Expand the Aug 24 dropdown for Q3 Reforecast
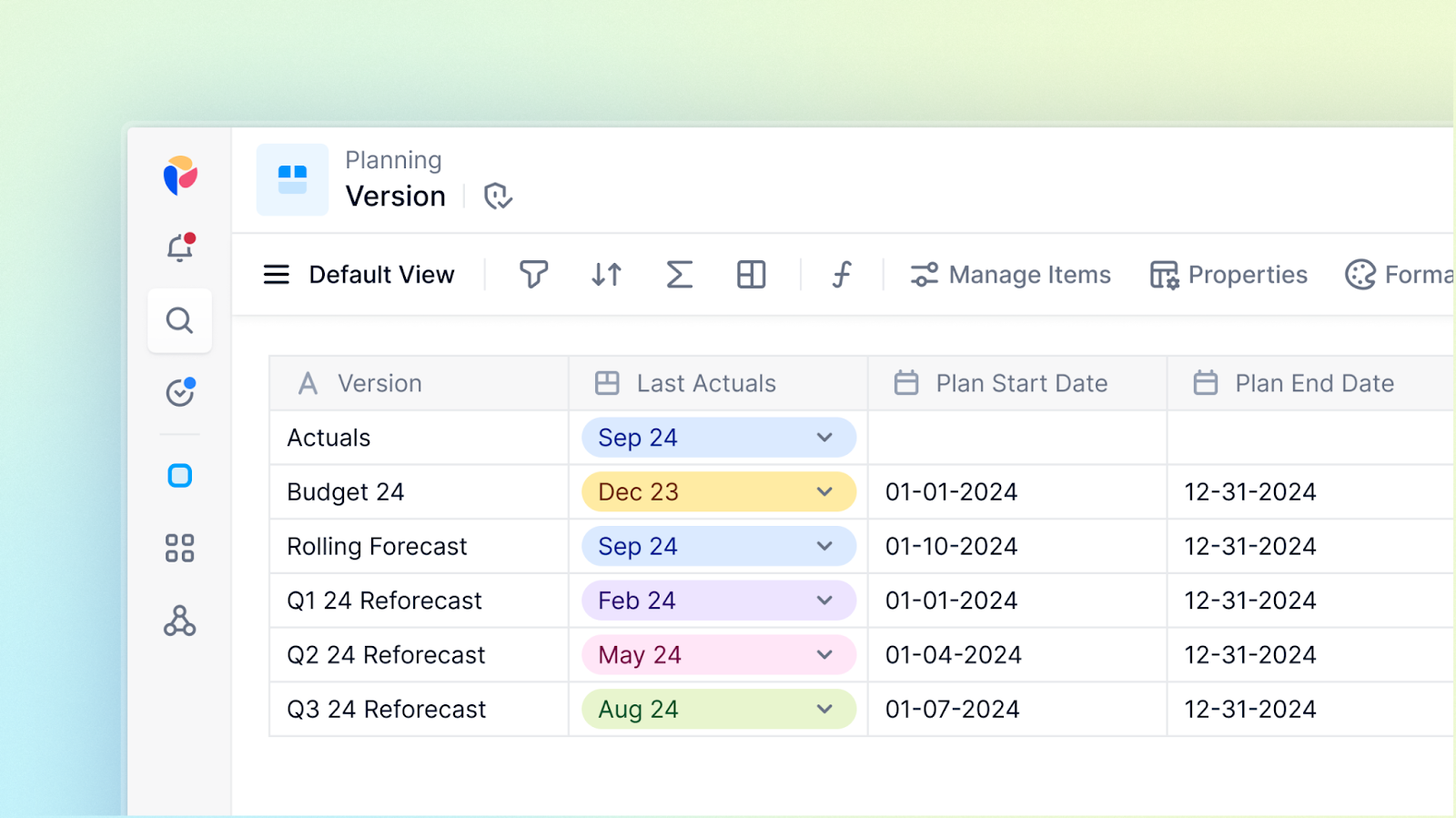Screen dimensions: 1456x818 coord(824,710)
